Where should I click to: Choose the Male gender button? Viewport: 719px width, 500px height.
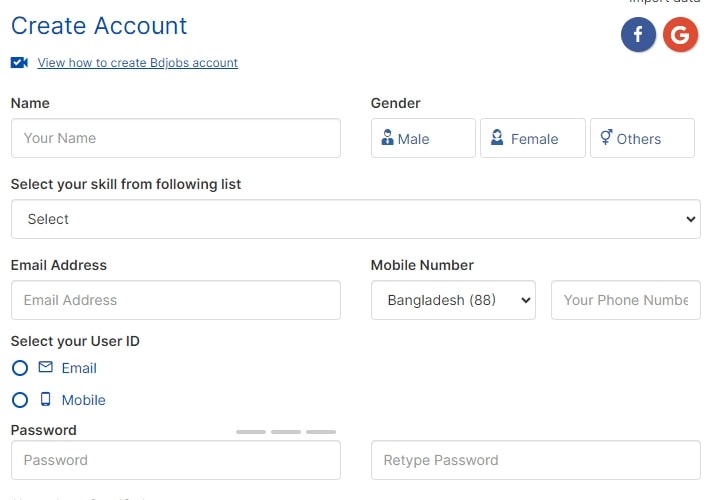(x=423, y=138)
